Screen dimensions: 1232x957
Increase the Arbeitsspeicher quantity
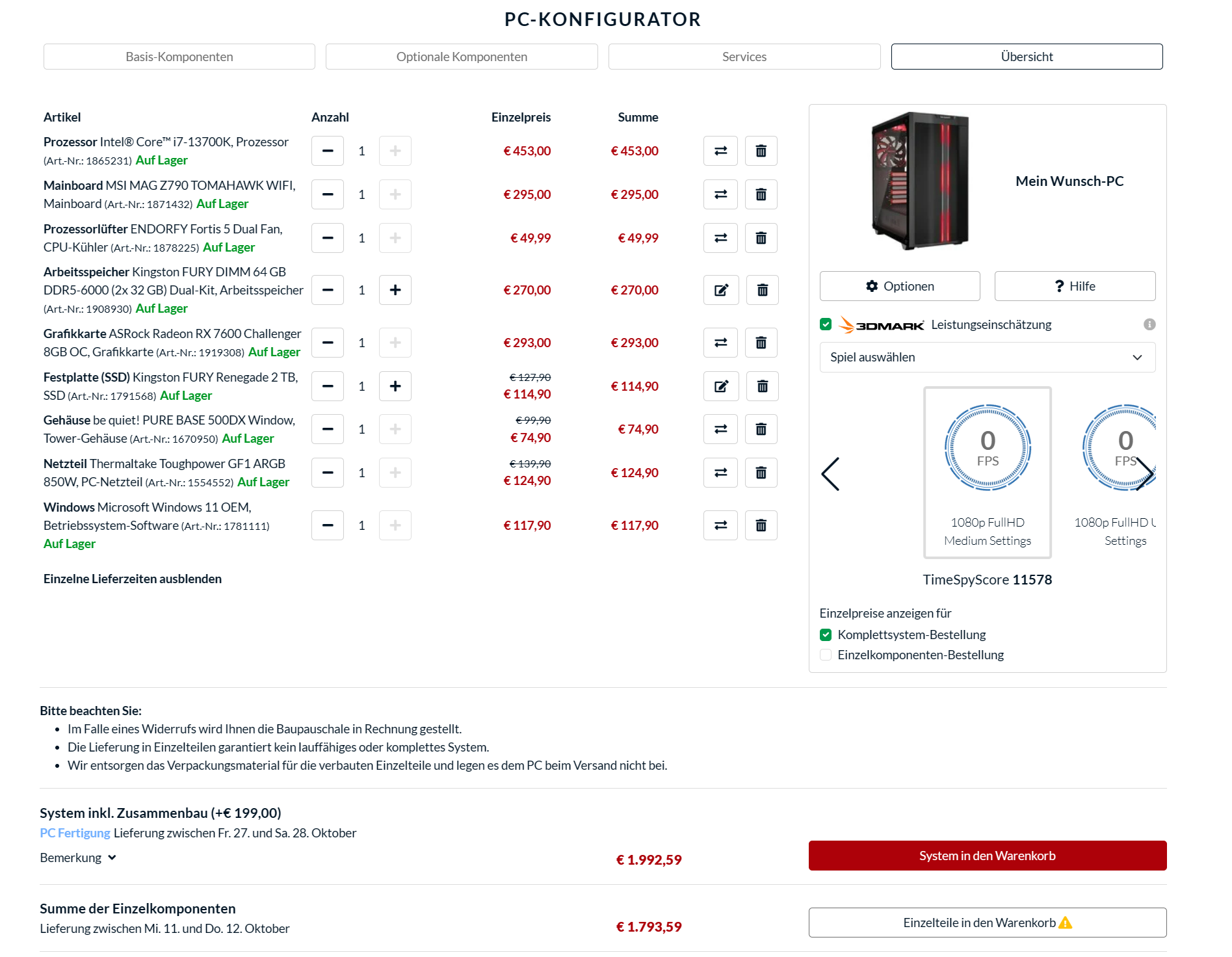pos(395,290)
